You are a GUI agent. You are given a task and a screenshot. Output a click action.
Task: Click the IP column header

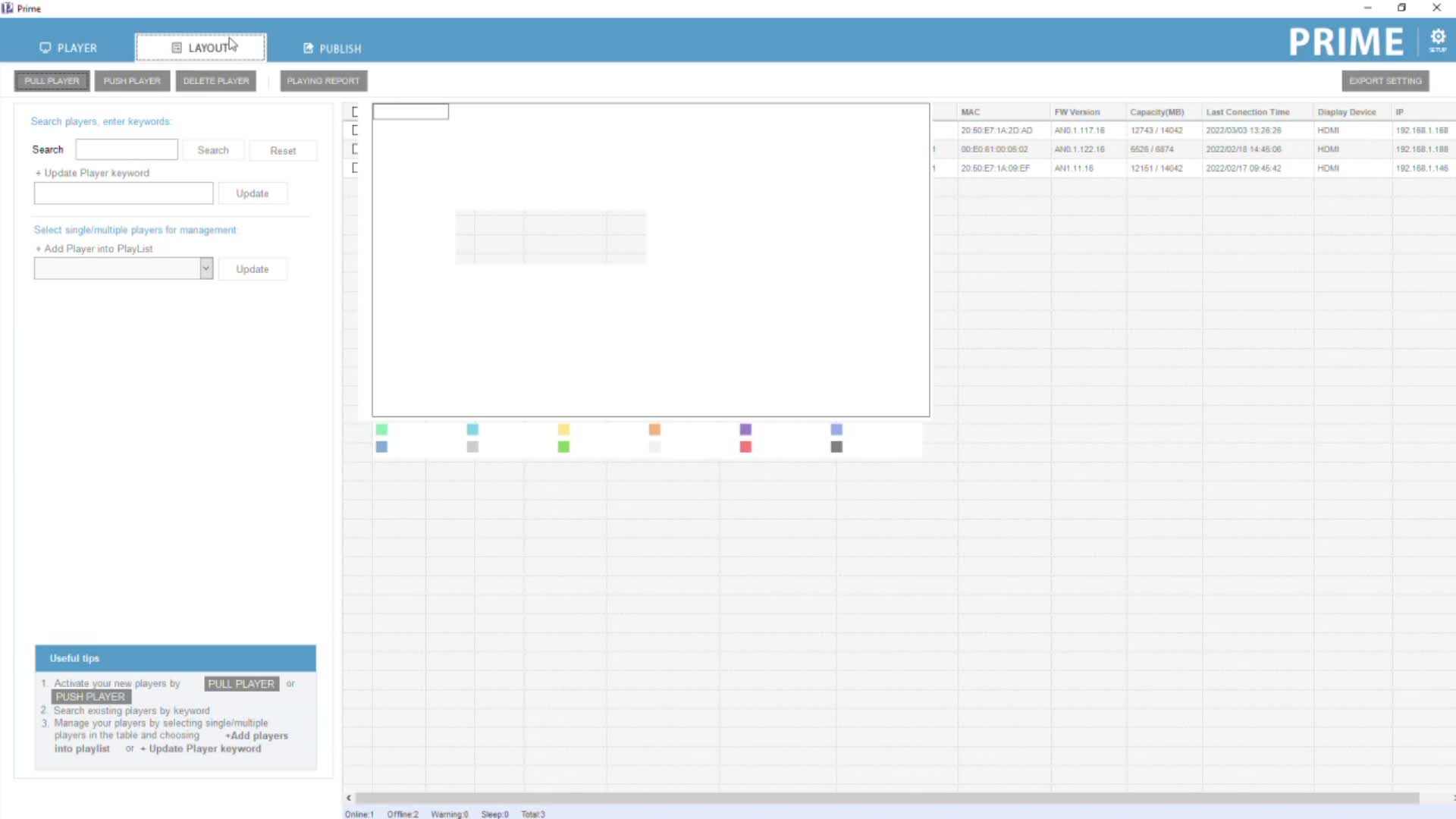[1423, 112]
